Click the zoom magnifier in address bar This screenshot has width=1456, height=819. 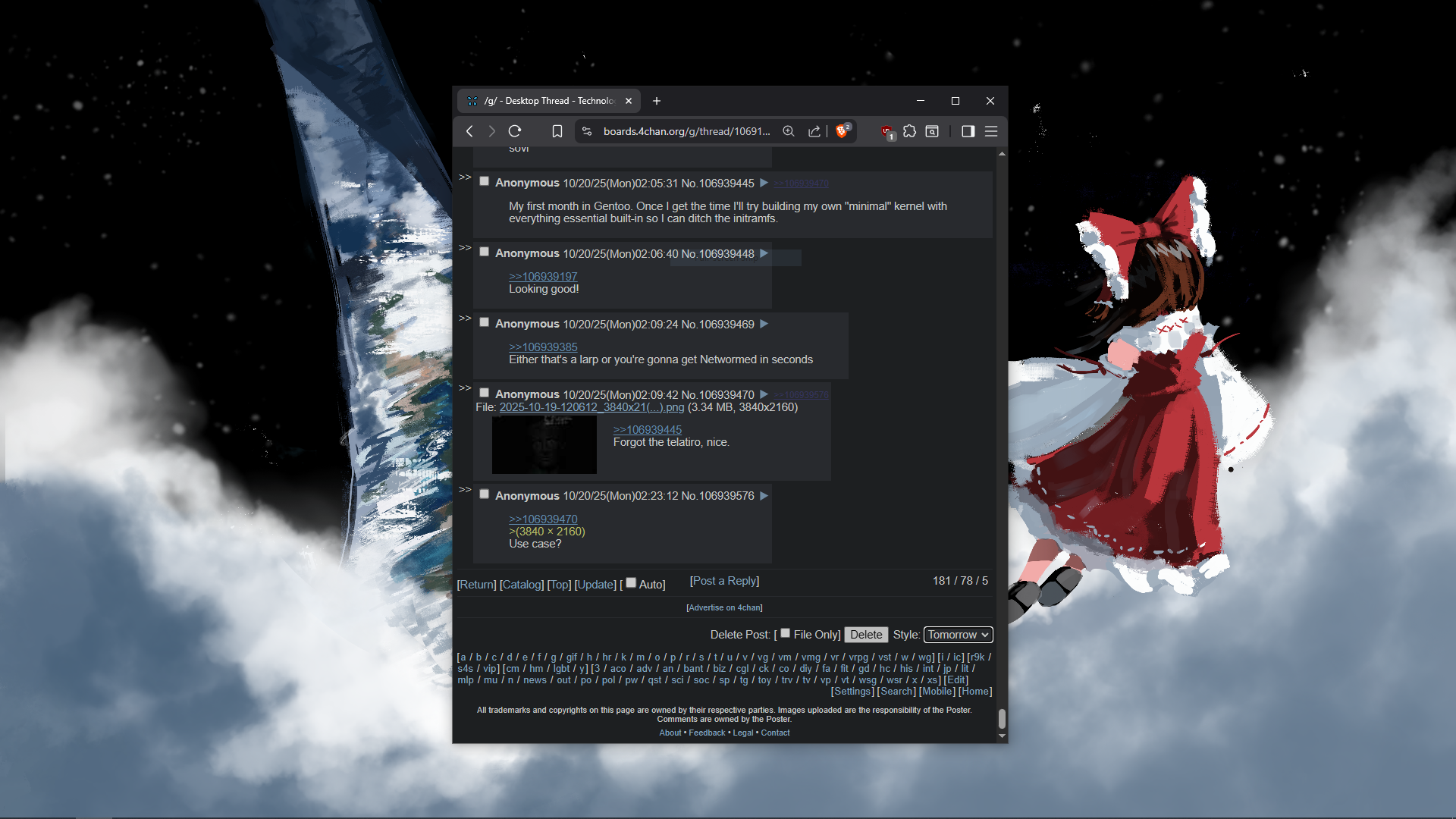point(789,131)
